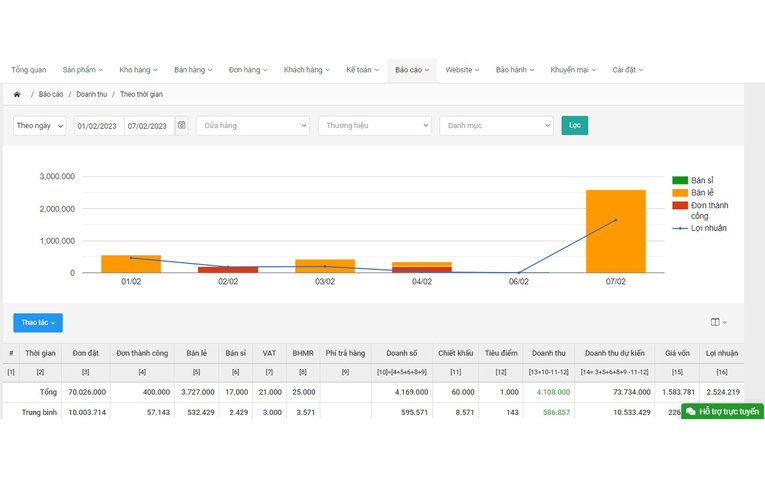Select total profit value 2.524.219
Screen dimensions: 765x478
(723, 392)
